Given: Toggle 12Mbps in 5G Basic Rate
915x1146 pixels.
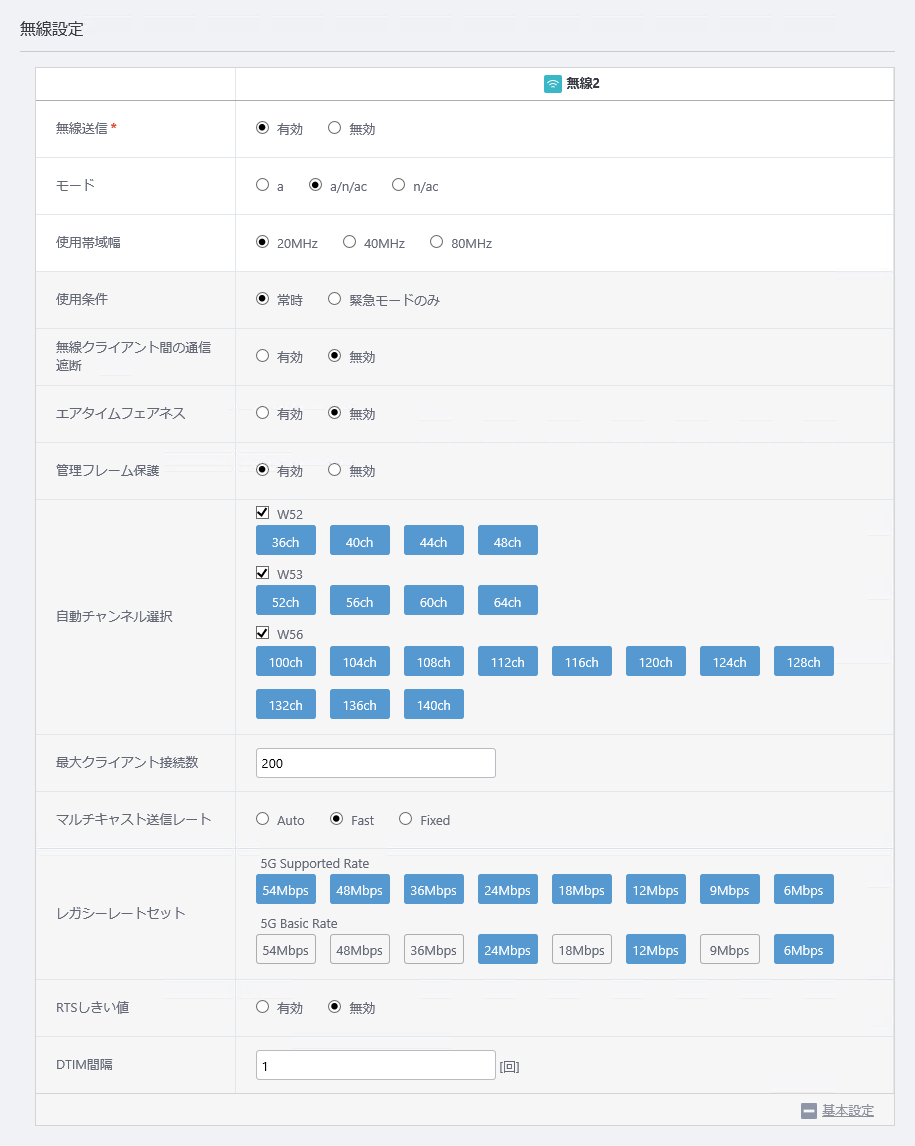Looking at the screenshot, I should point(656,949).
